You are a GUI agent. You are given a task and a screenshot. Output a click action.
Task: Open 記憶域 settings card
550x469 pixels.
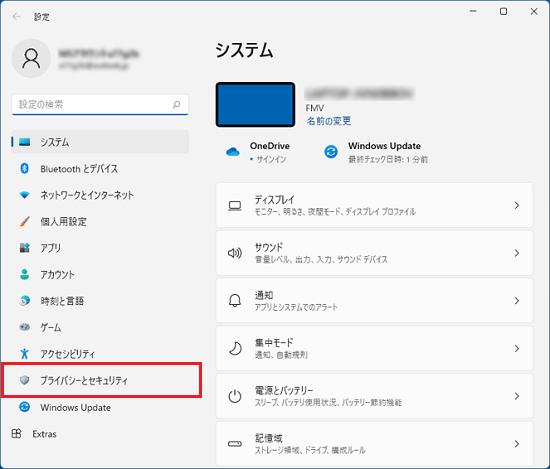coord(374,444)
